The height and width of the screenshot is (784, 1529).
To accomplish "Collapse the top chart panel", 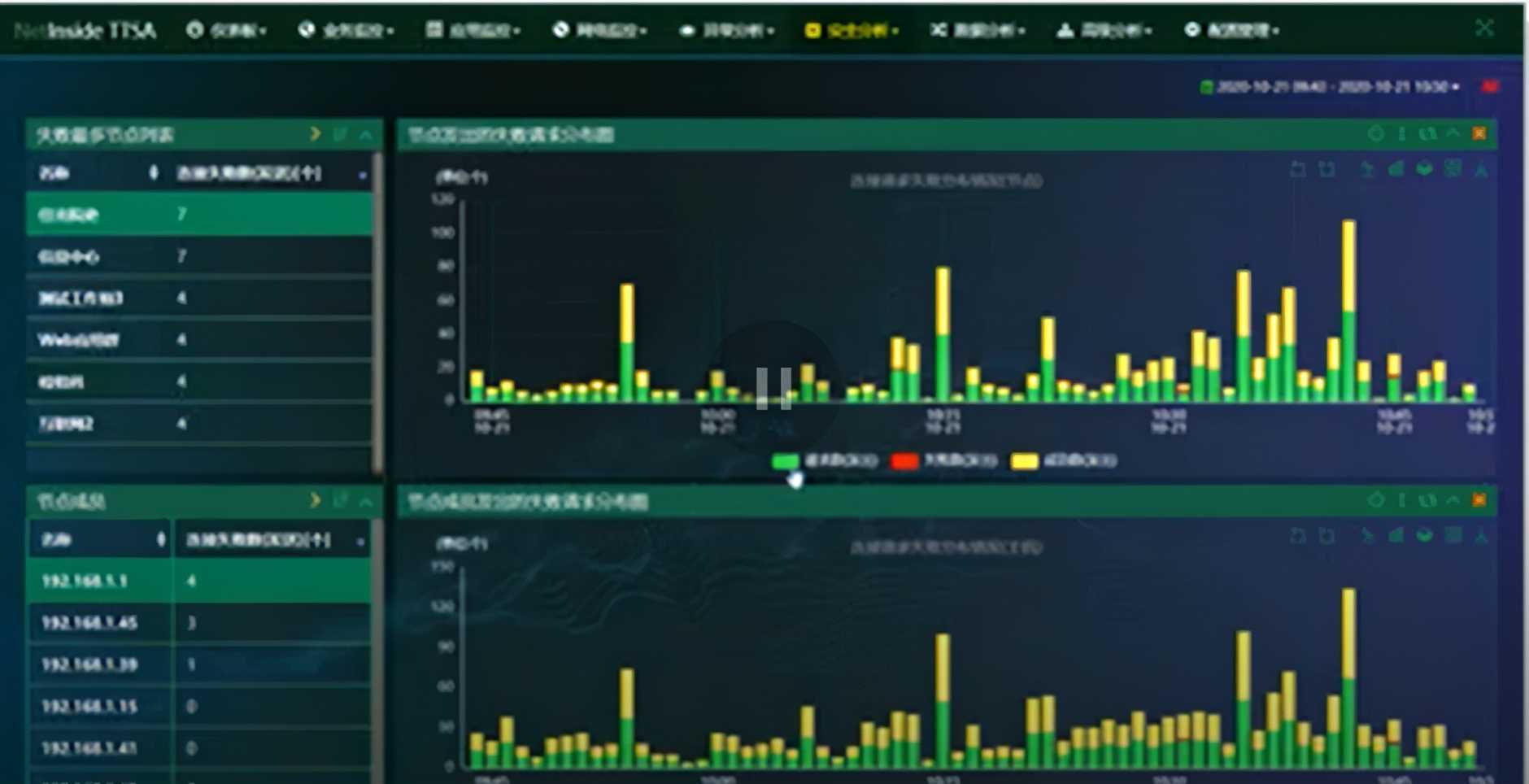I will point(1453,133).
